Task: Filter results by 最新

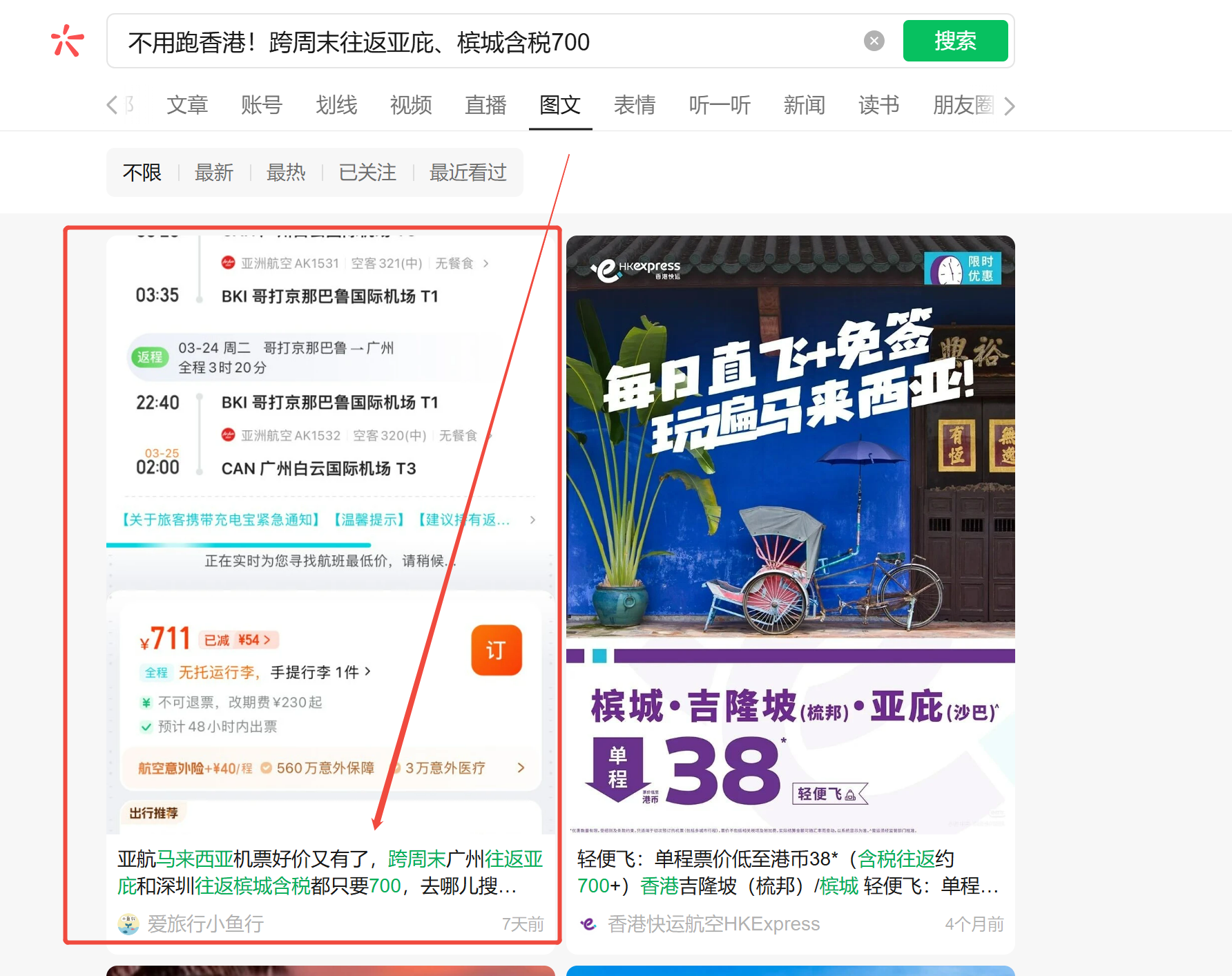Action: tap(214, 172)
